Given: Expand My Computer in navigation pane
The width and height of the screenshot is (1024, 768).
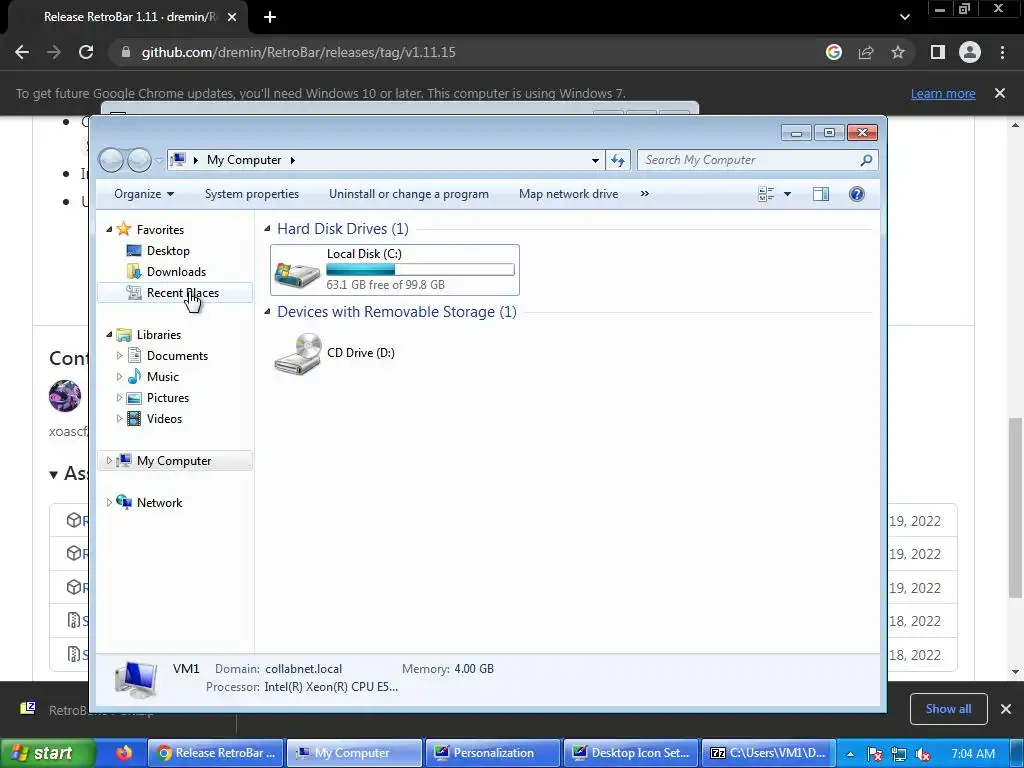Looking at the screenshot, I should pyautogui.click(x=109, y=461).
